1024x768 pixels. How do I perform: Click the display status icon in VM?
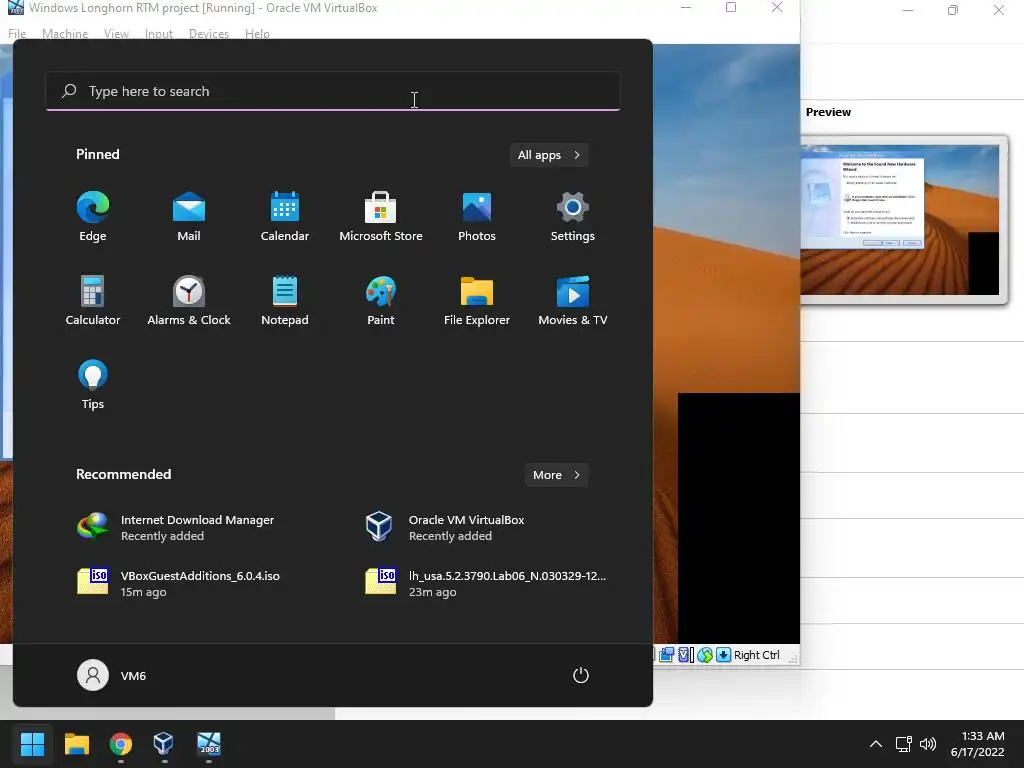coord(666,655)
